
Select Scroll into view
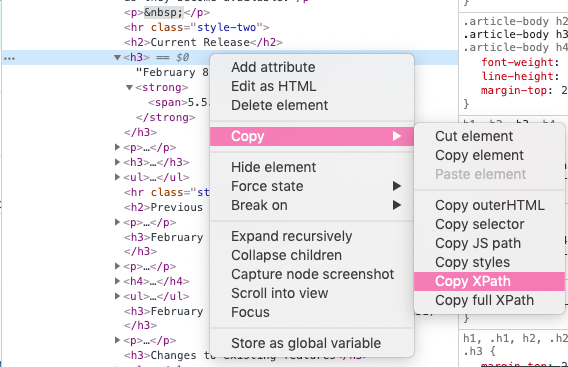point(312,293)
